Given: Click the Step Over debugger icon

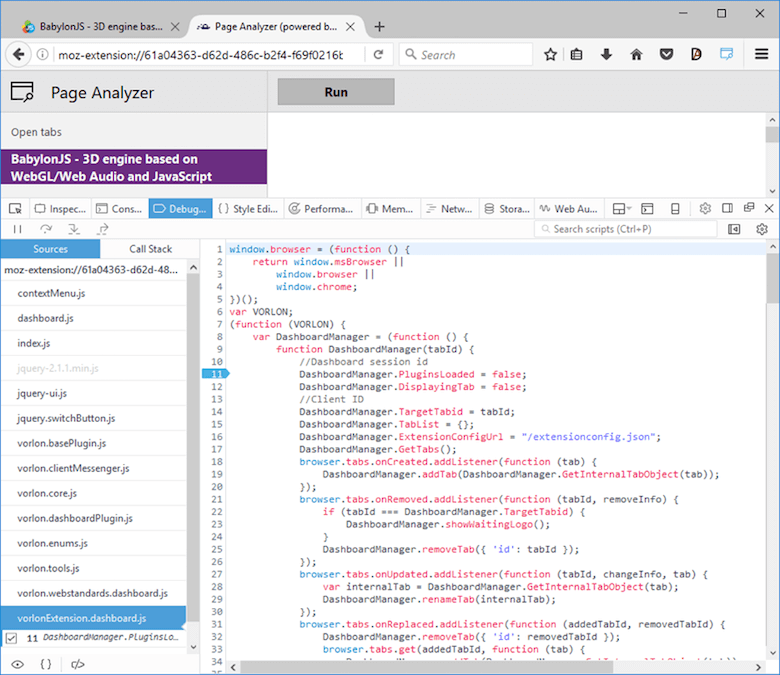Looking at the screenshot, I should pyautogui.click(x=45, y=229).
